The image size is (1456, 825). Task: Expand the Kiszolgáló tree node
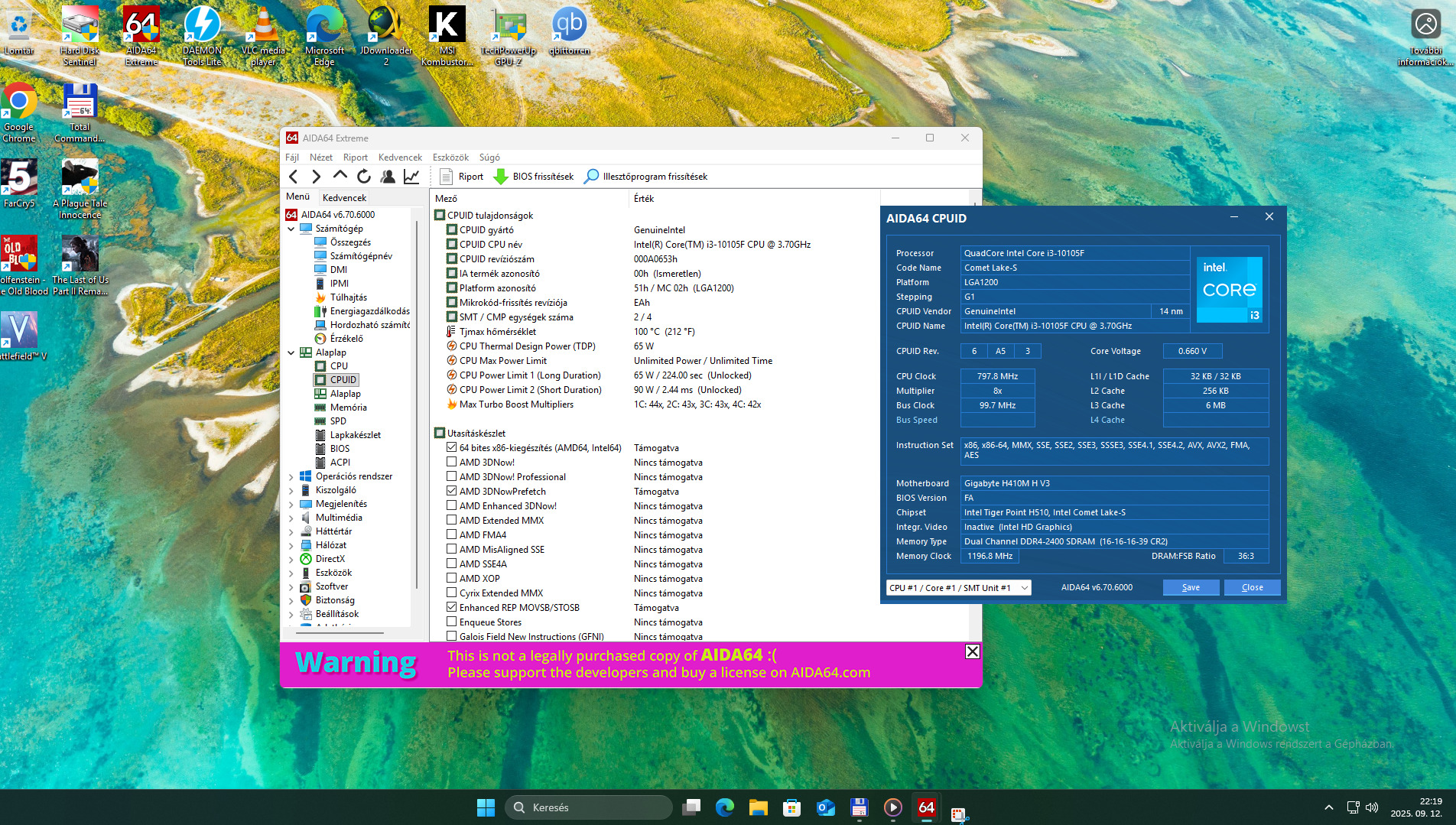tap(291, 490)
